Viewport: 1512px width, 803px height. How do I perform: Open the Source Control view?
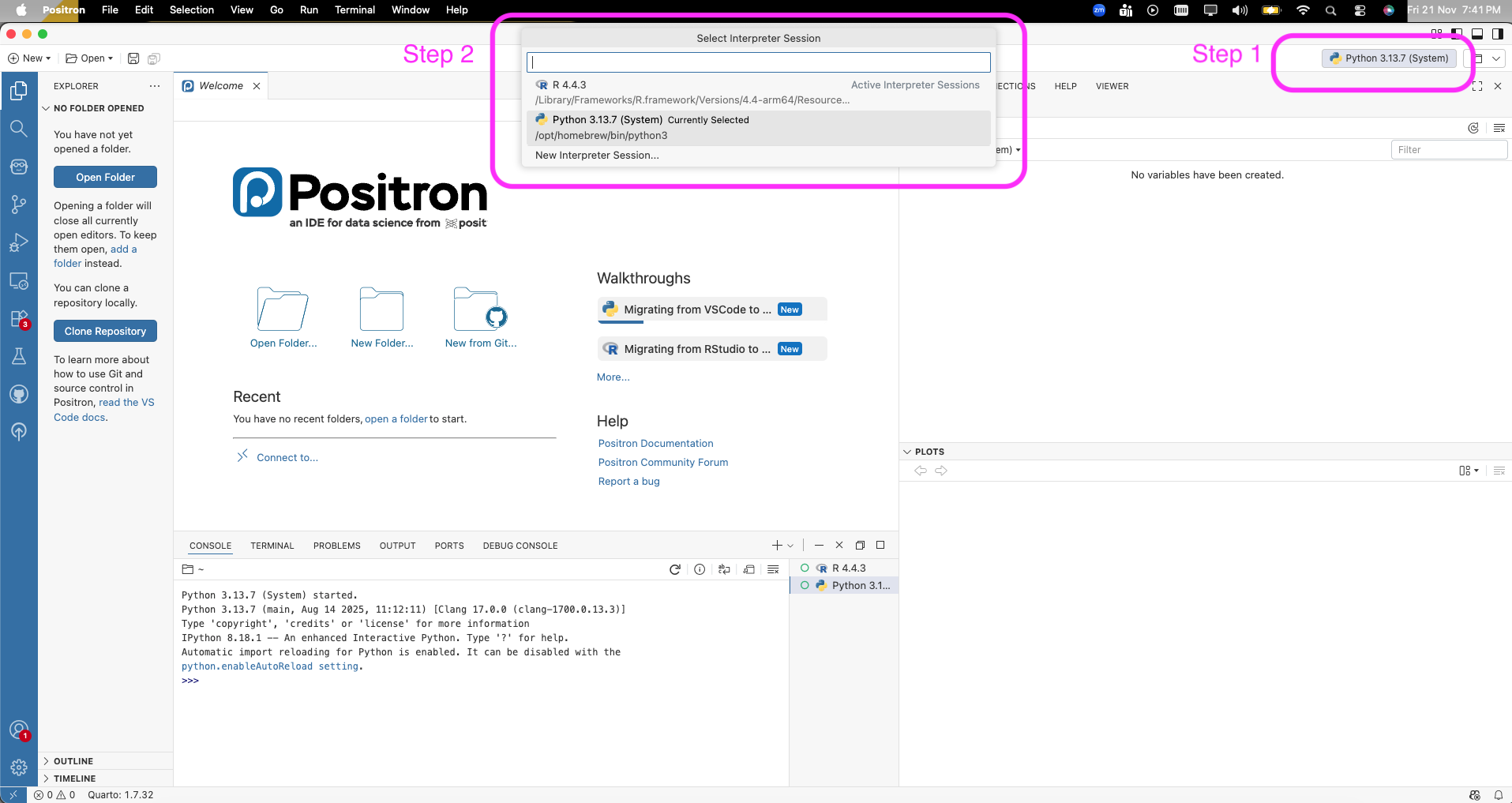18,205
